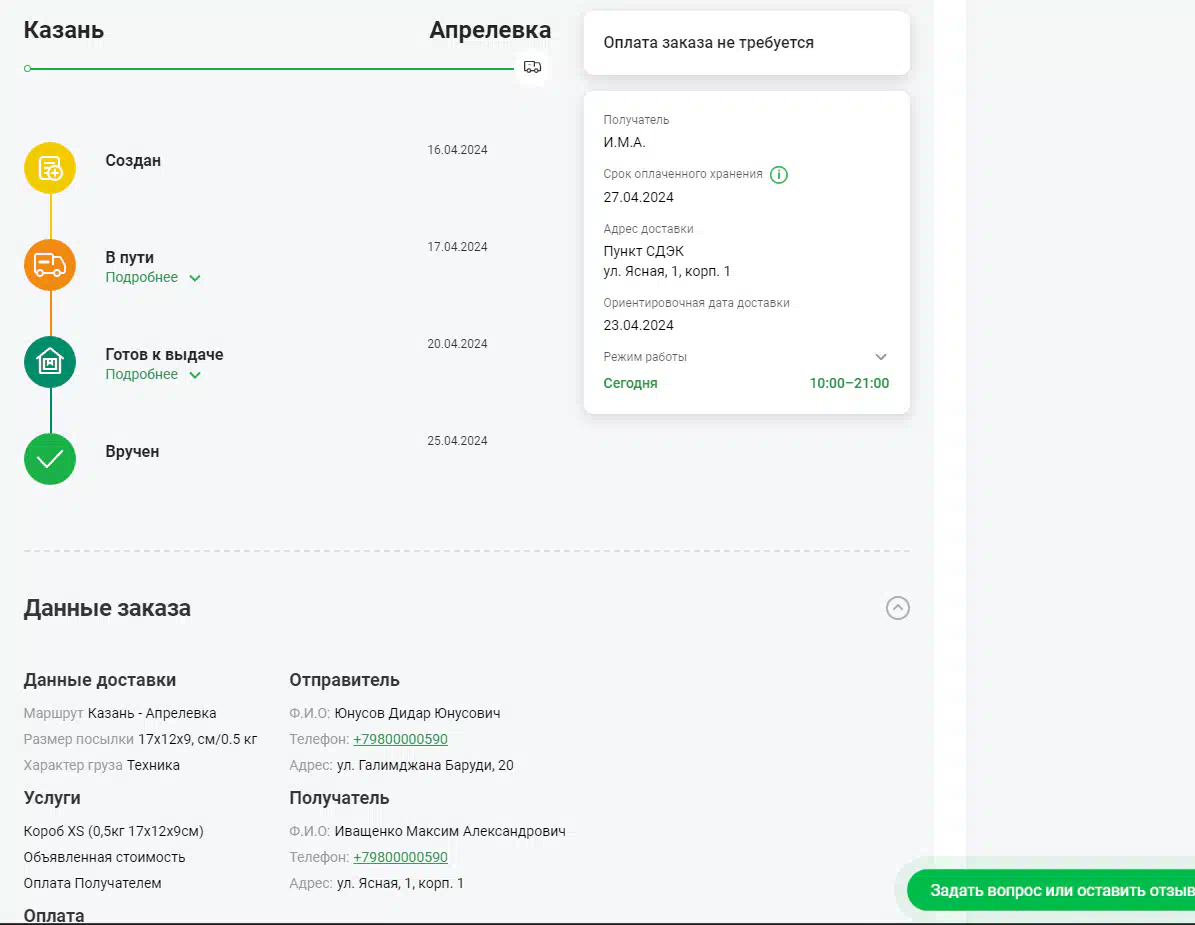Click the green Вручен checkmark icon
1195x925 pixels.
click(50, 459)
